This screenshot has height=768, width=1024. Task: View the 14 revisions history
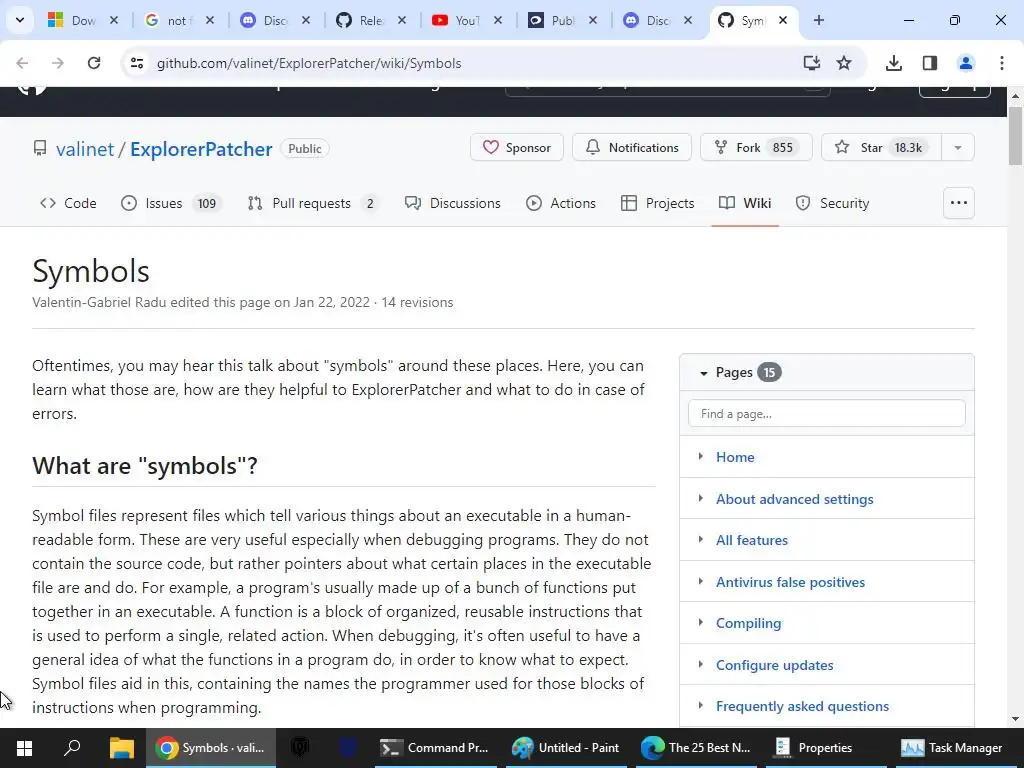pyautogui.click(x=417, y=302)
